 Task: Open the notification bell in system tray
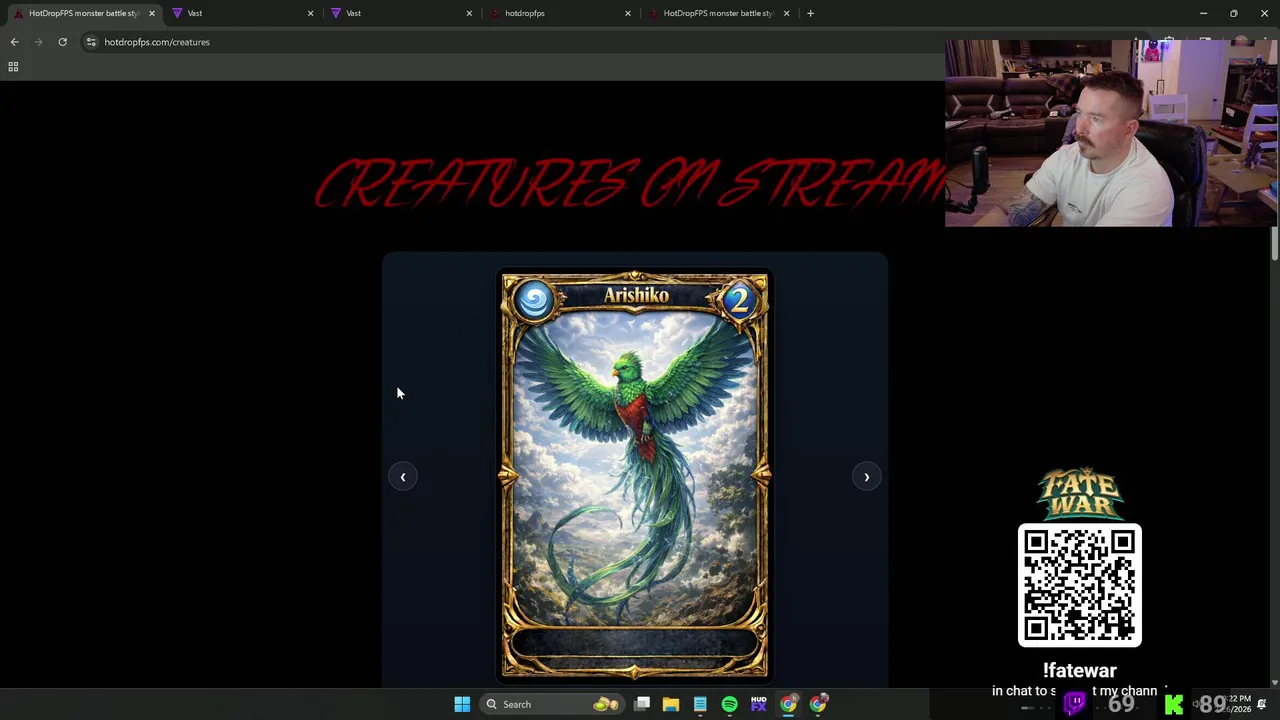pos(1262,704)
